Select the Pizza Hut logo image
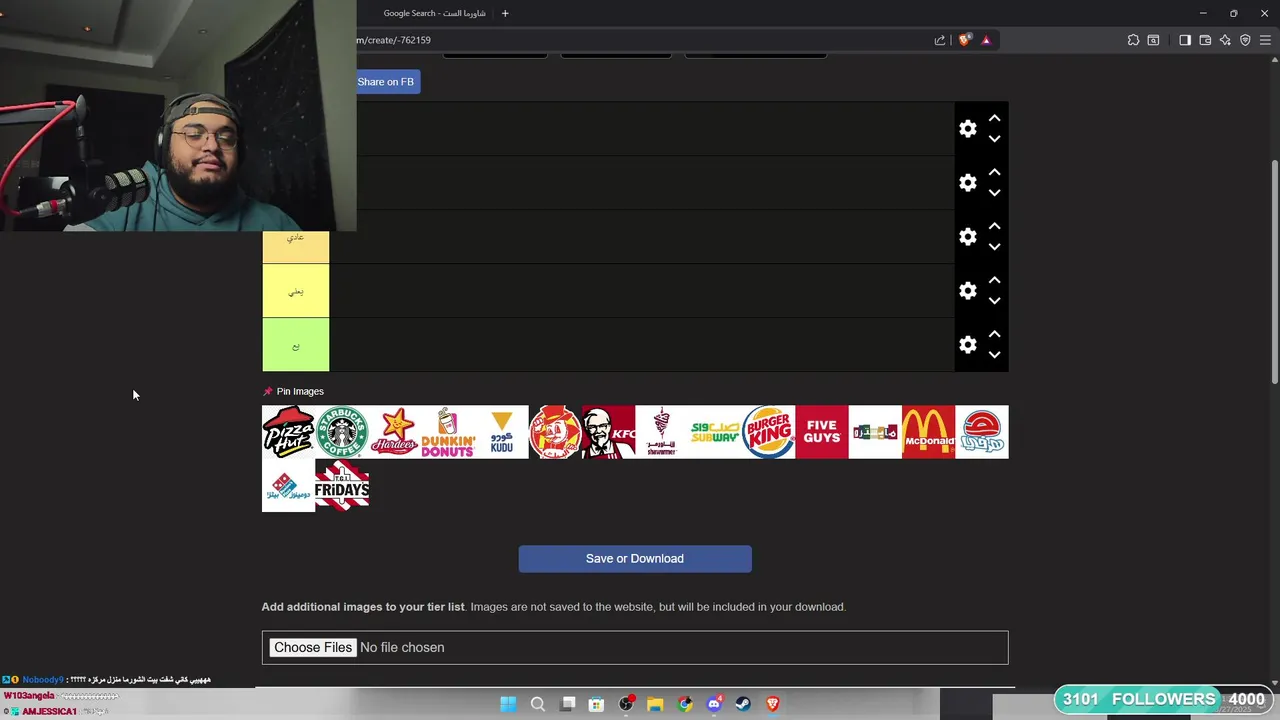 point(288,432)
